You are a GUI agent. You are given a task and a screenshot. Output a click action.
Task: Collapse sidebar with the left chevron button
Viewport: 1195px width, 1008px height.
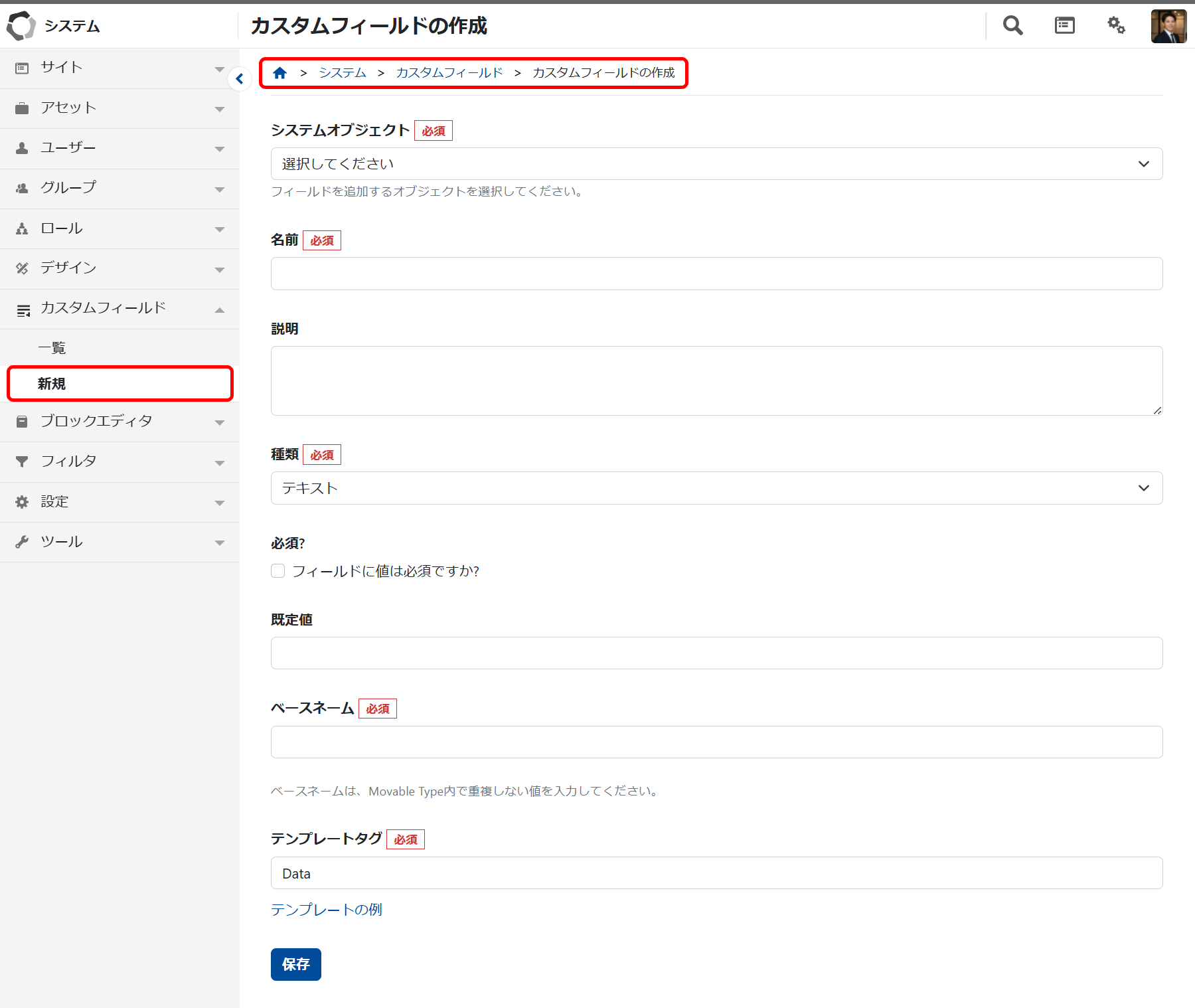coord(239,79)
